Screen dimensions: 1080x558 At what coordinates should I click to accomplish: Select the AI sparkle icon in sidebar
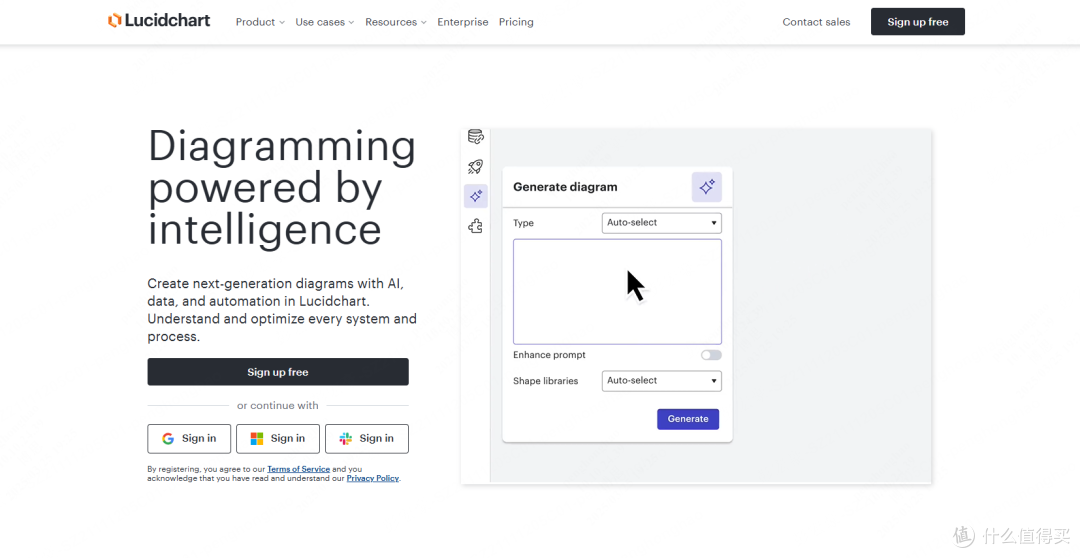475,196
